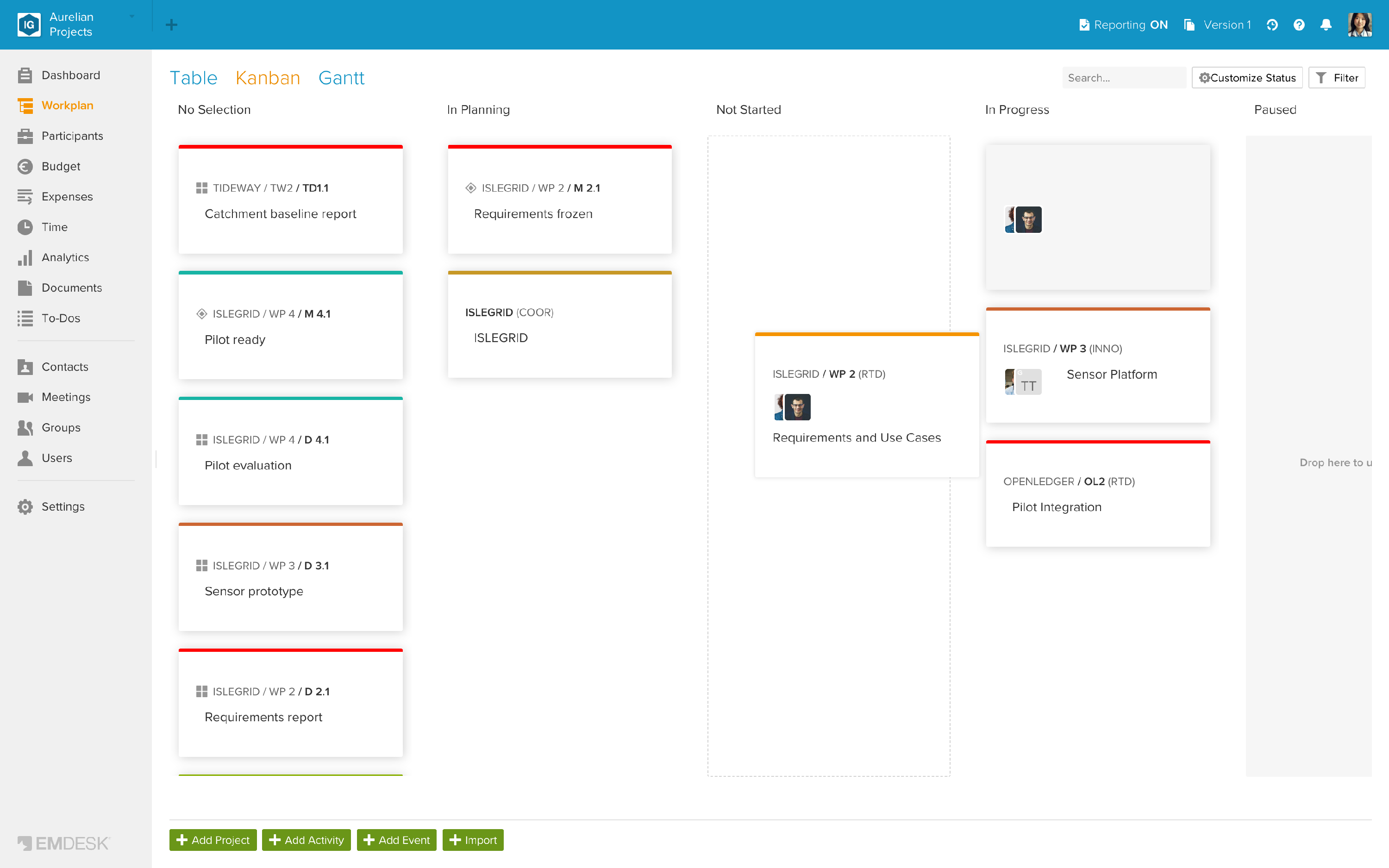Select the Pilot ready card
Viewport: 1389px width, 868px height.
point(290,325)
